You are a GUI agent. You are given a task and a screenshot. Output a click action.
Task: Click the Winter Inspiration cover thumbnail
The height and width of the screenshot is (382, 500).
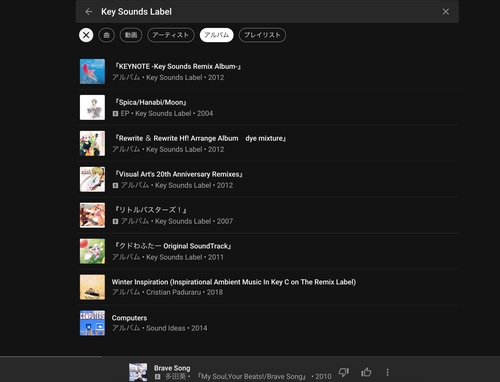click(92, 287)
